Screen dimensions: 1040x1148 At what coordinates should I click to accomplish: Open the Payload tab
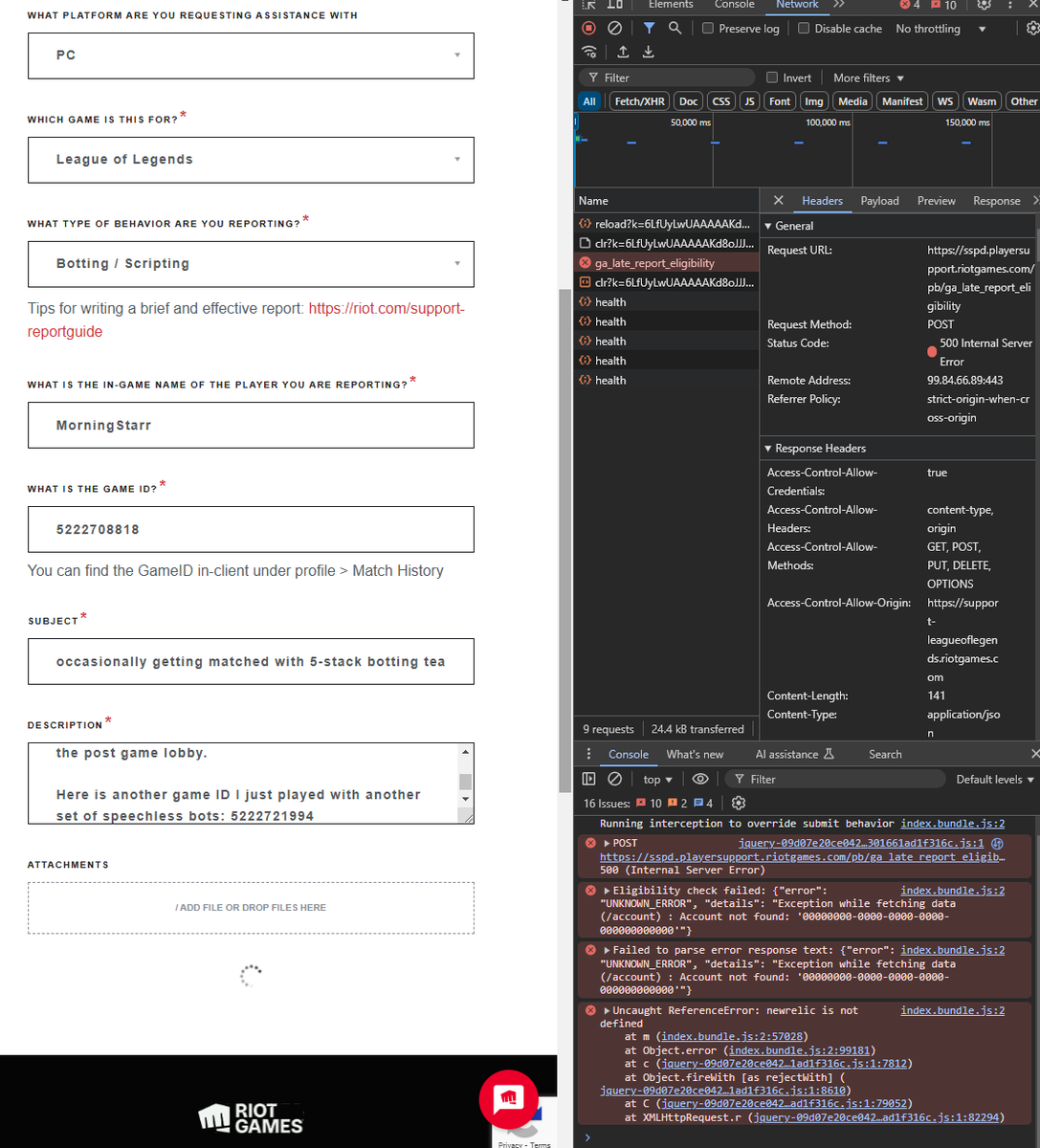(879, 201)
